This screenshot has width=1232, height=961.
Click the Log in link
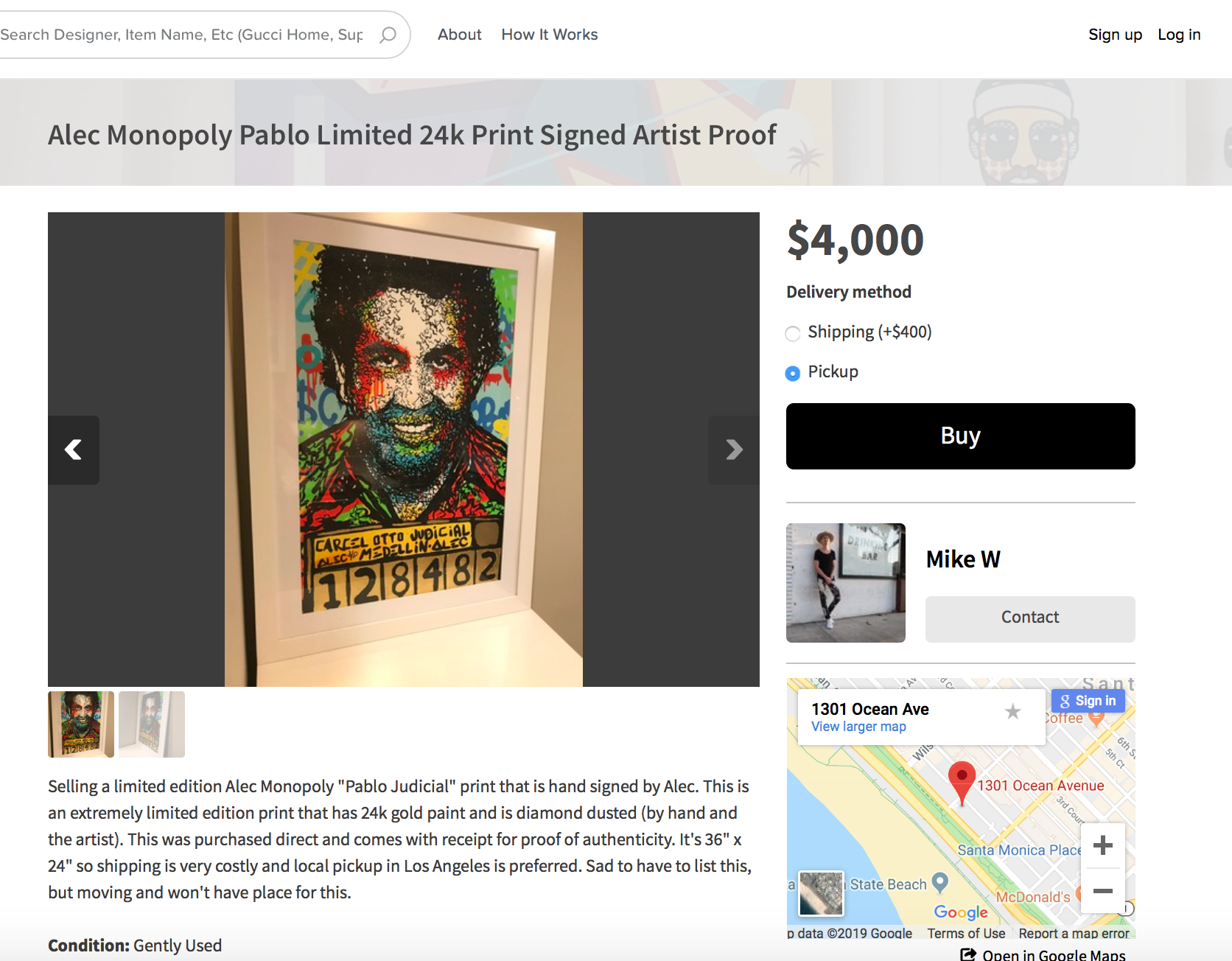pos(1179,35)
